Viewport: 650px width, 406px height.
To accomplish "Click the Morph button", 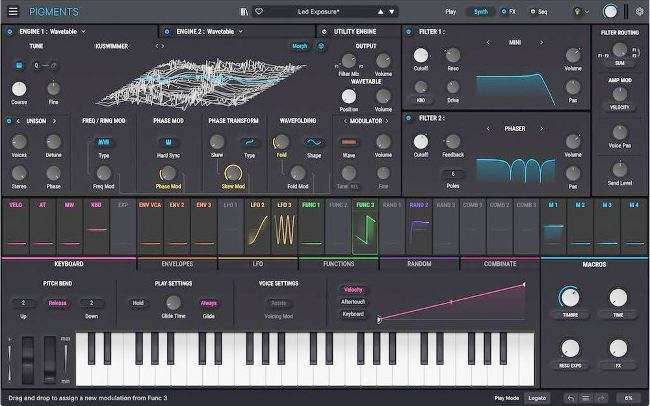I will (x=299, y=46).
